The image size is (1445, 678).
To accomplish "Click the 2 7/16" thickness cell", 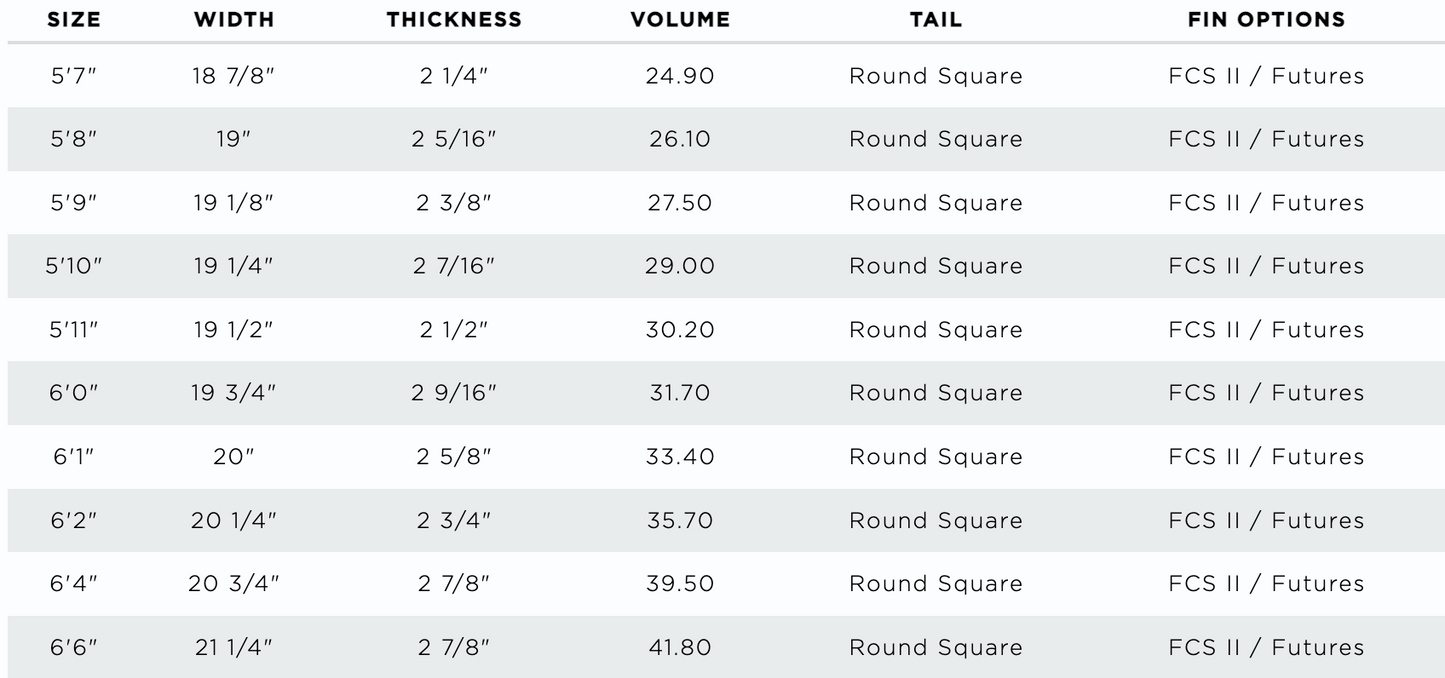I will click(454, 266).
